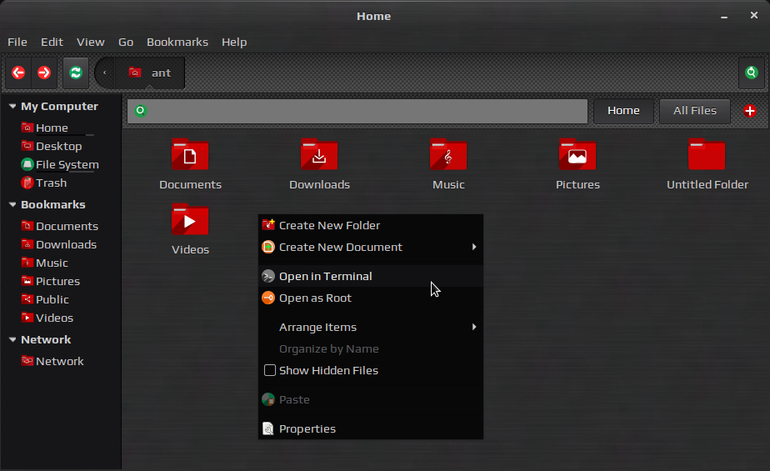This screenshot has height=471, width=770.
Task: Select the Pictures folder icon
Action: pyautogui.click(x=578, y=155)
